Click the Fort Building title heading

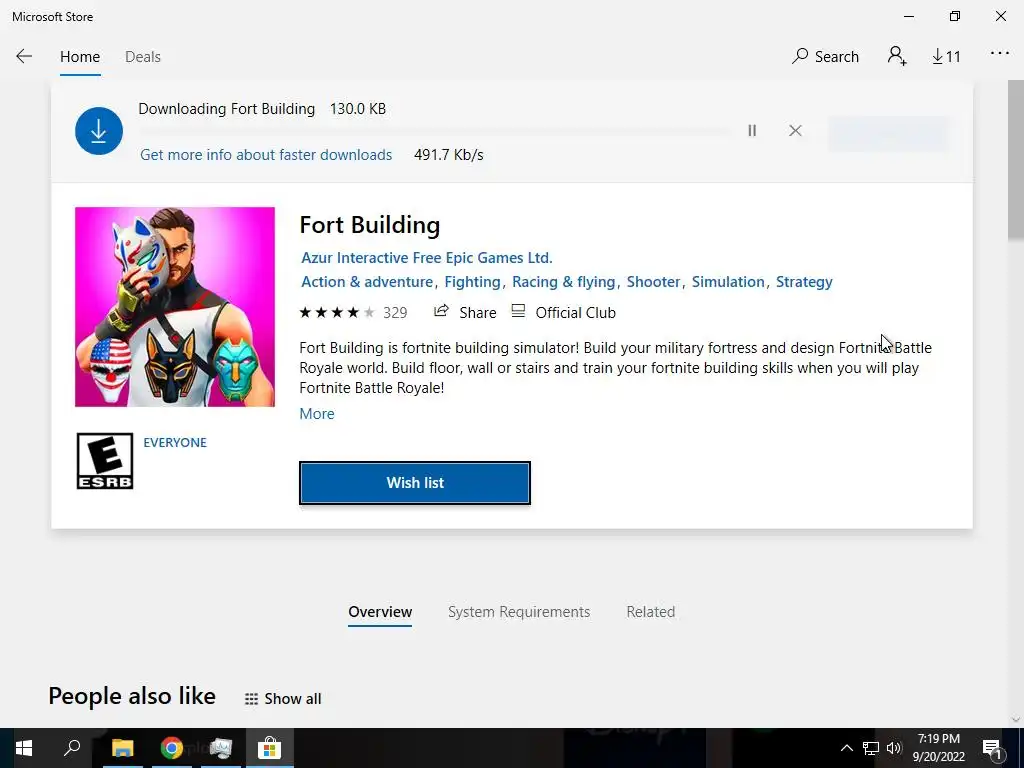(370, 225)
